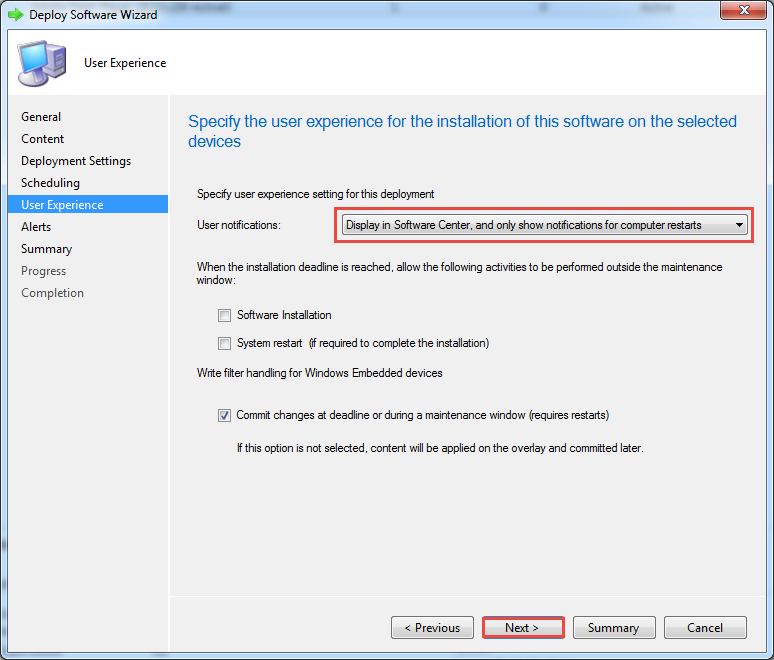This screenshot has height=660, width=774.
Task: Jump to the Alerts step
Action: point(36,227)
